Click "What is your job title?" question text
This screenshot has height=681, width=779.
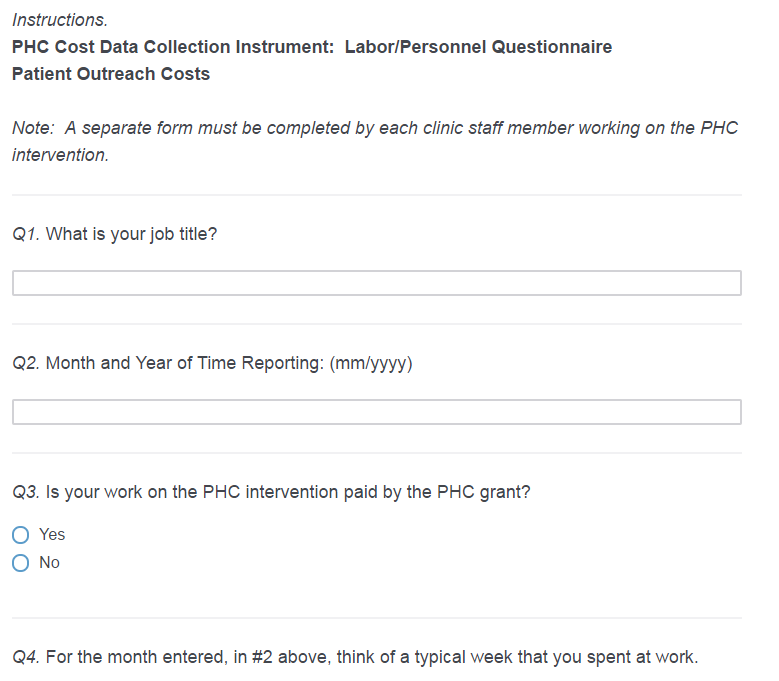click(132, 235)
